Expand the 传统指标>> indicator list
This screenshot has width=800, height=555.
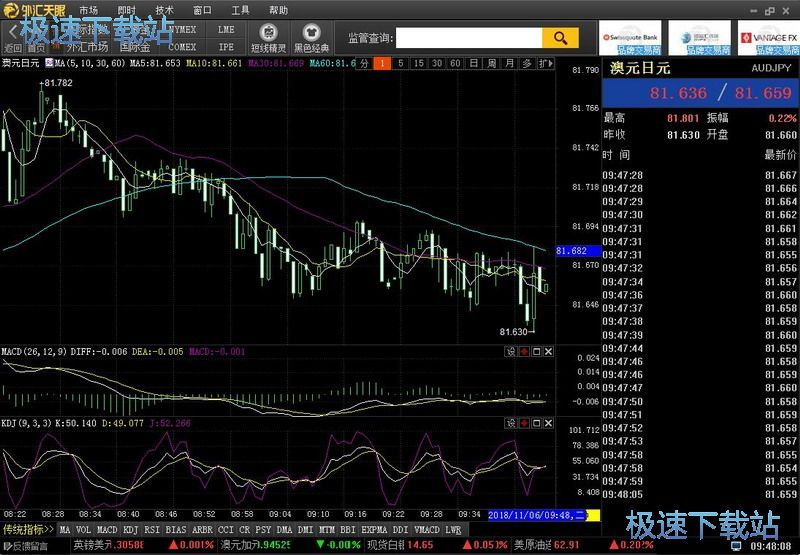coord(28,529)
